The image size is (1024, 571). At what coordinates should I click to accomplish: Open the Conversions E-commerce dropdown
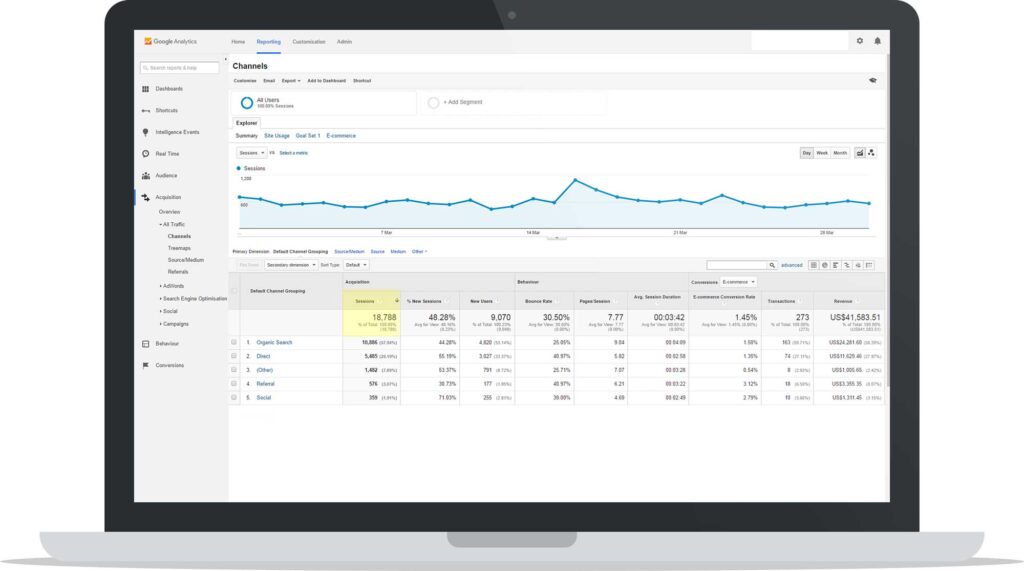pos(739,282)
